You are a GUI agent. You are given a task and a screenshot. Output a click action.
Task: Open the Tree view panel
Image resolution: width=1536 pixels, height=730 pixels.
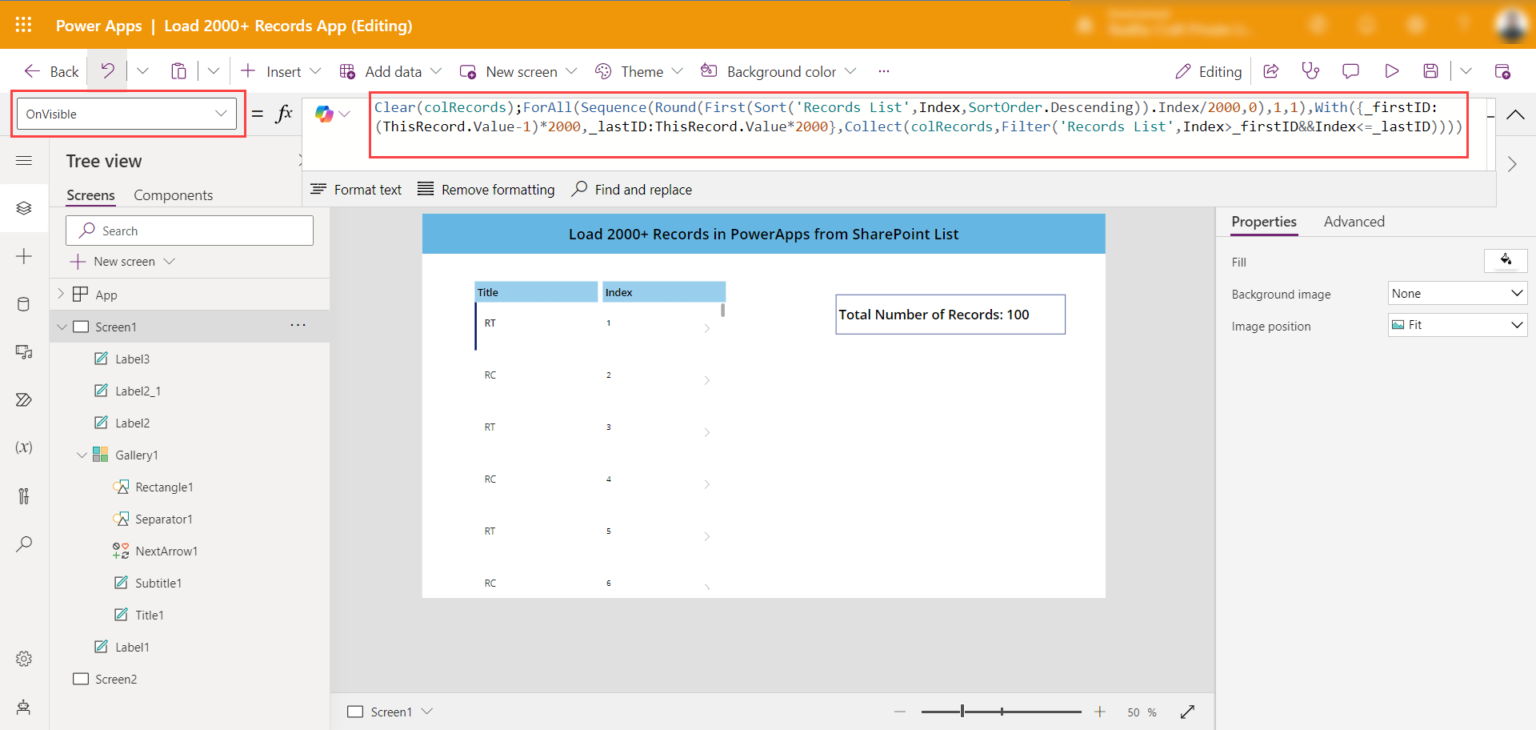tap(24, 208)
